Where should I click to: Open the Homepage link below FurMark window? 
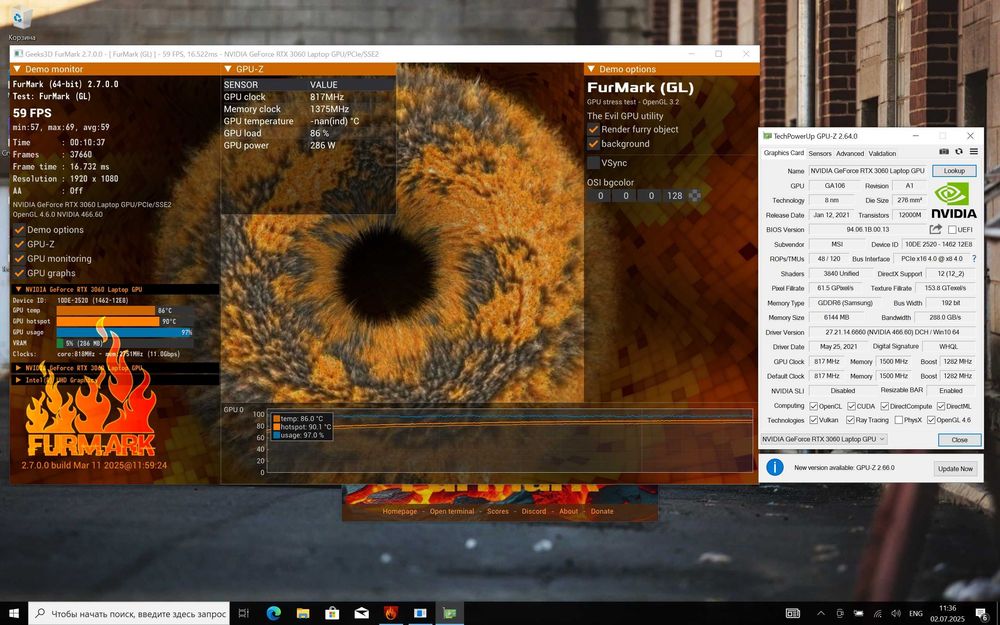click(x=399, y=511)
